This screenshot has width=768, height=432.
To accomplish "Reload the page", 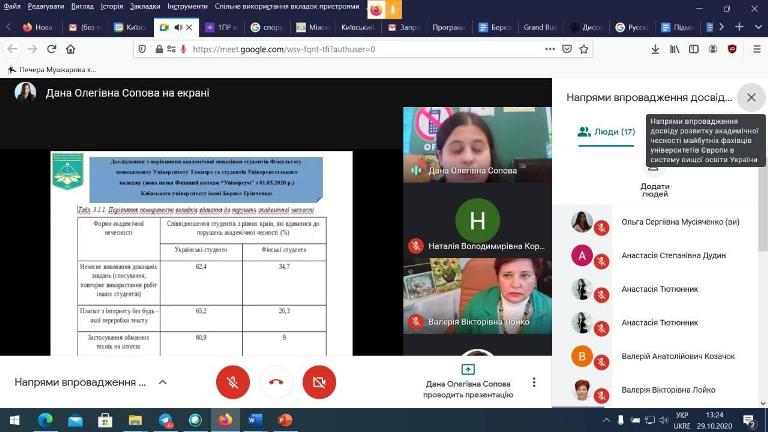I will (51, 49).
